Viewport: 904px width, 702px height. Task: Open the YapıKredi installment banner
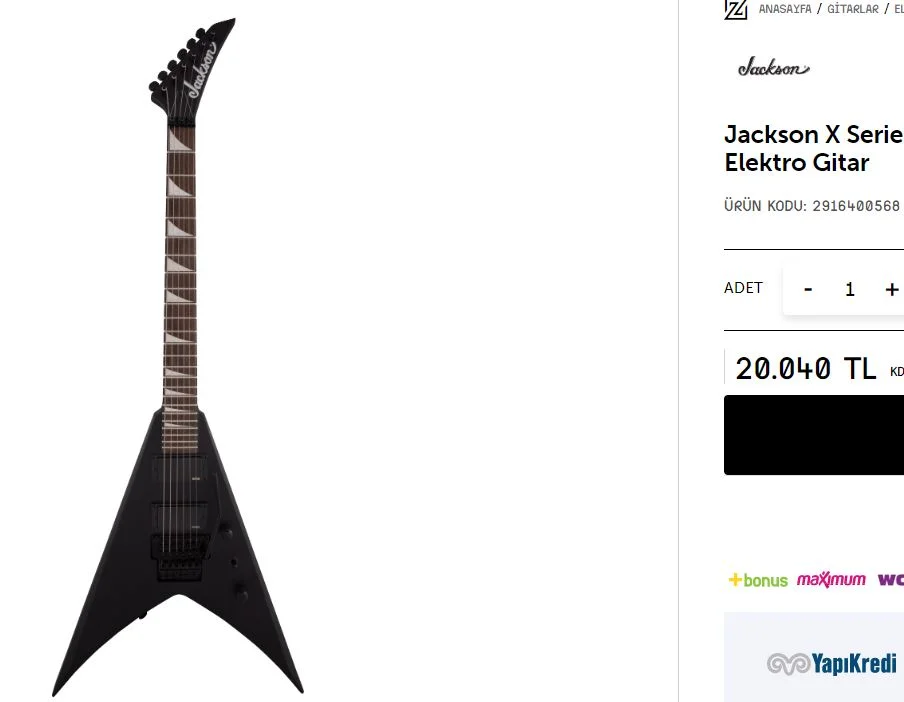[813, 657]
